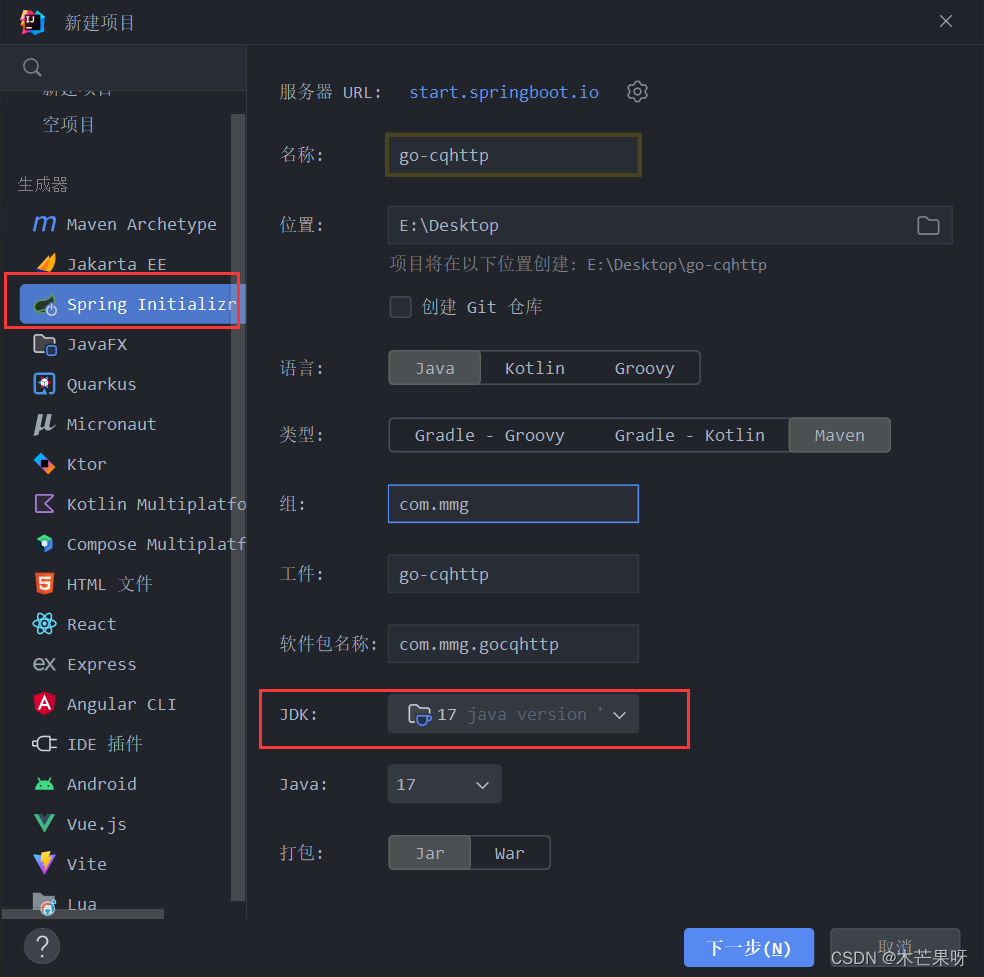Choose Gradle - Groovy project type
Viewport: 984px width, 977px height.
tap(489, 435)
